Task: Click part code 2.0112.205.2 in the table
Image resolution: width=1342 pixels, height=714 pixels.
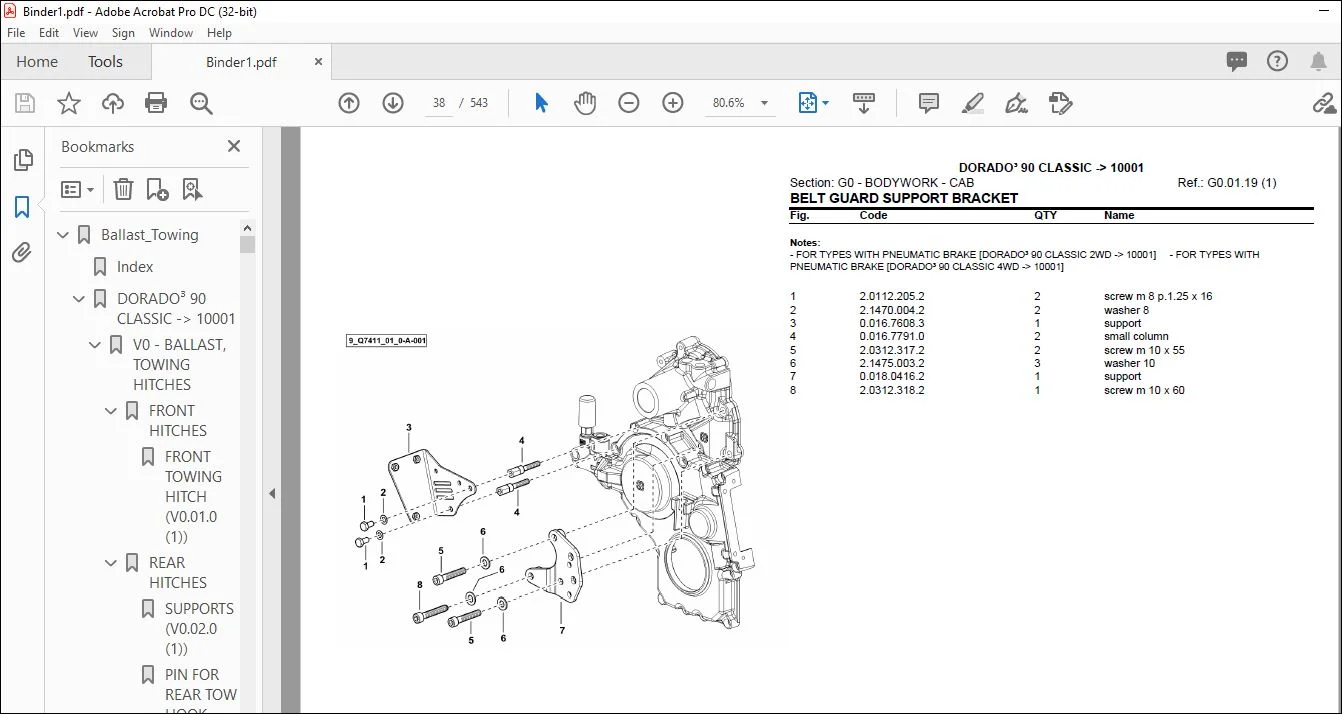Action: pyautogui.click(x=892, y=297)
